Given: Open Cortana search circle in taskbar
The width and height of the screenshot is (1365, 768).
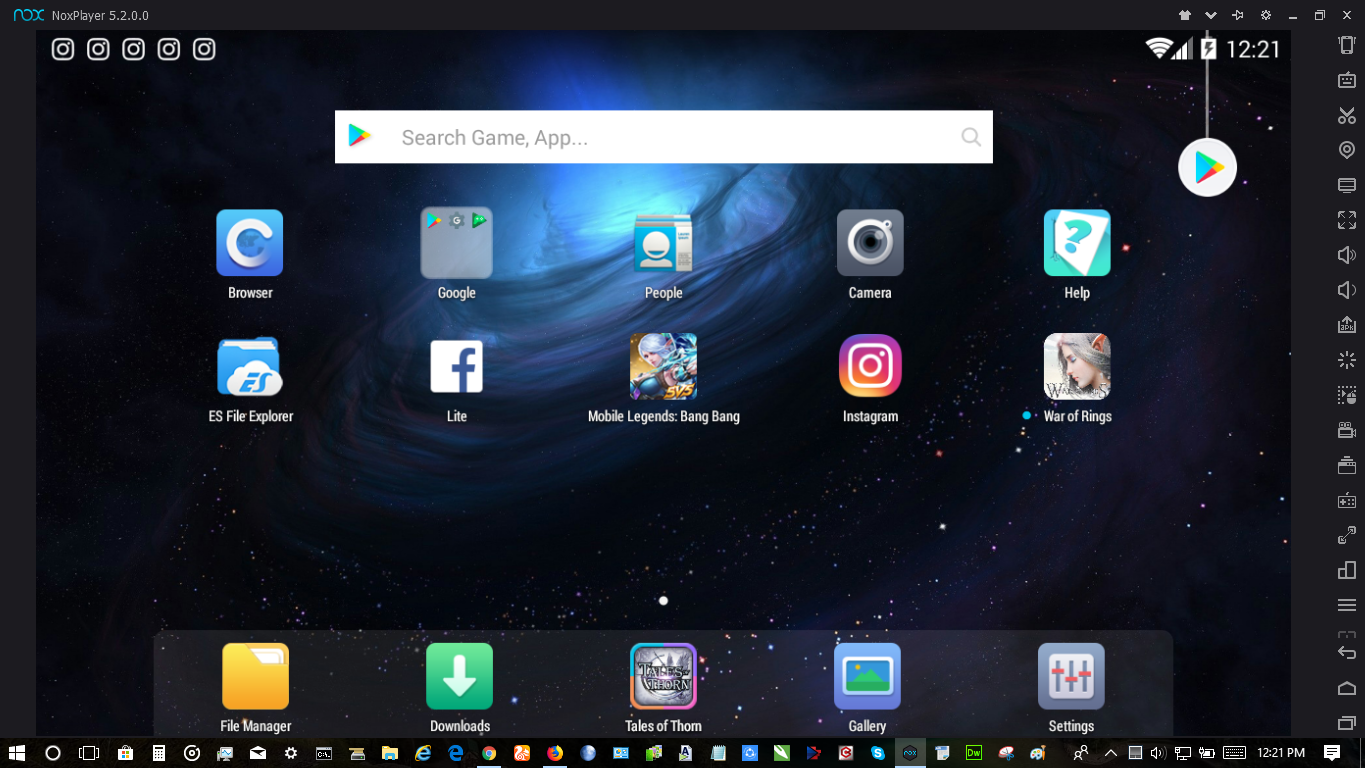Looking at the screenshot, I should [x=53, y=753].
